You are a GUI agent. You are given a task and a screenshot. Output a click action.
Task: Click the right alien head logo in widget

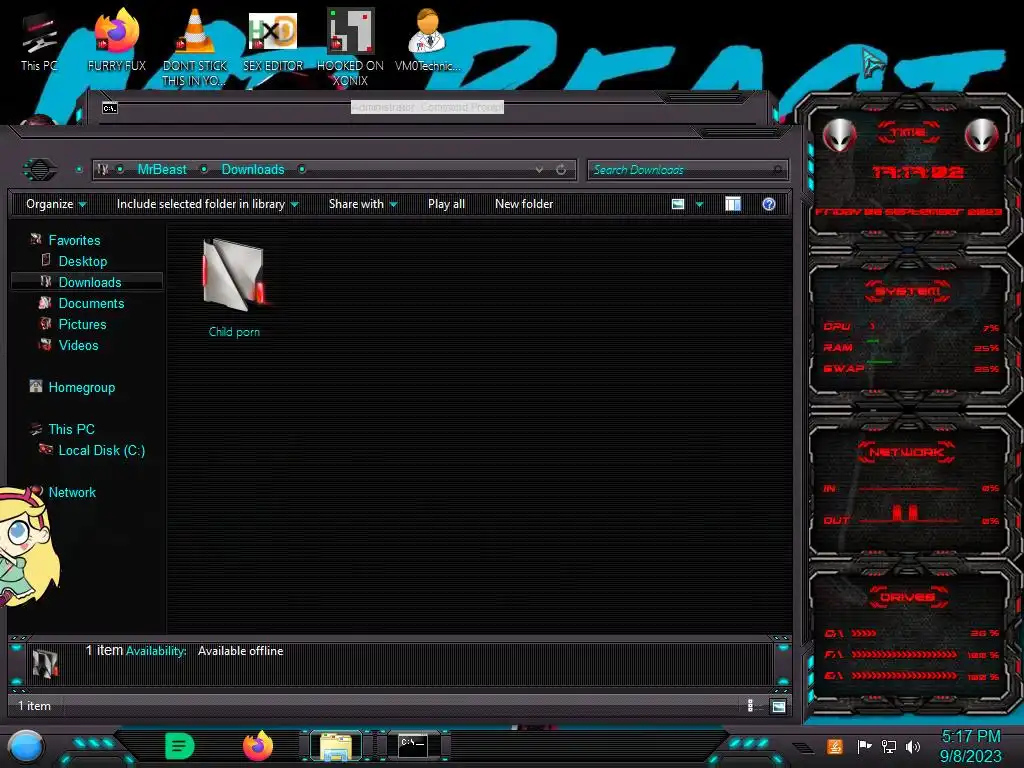(982, 136)
